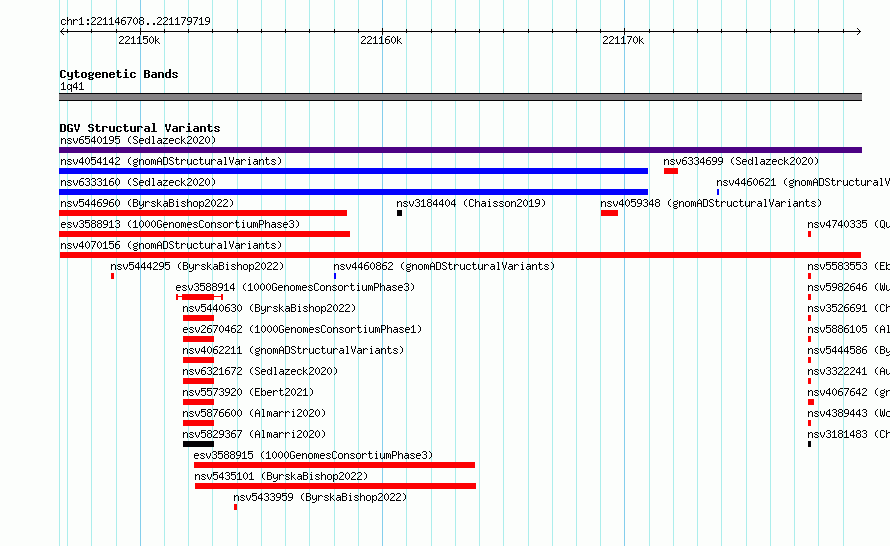Image resolution: width=890 pixels, height=546 pixels.
Task: Open variant nsv4054142 (gnomADStructuralVariants) label
Action: pyautogui.click(x=171, y=161)
